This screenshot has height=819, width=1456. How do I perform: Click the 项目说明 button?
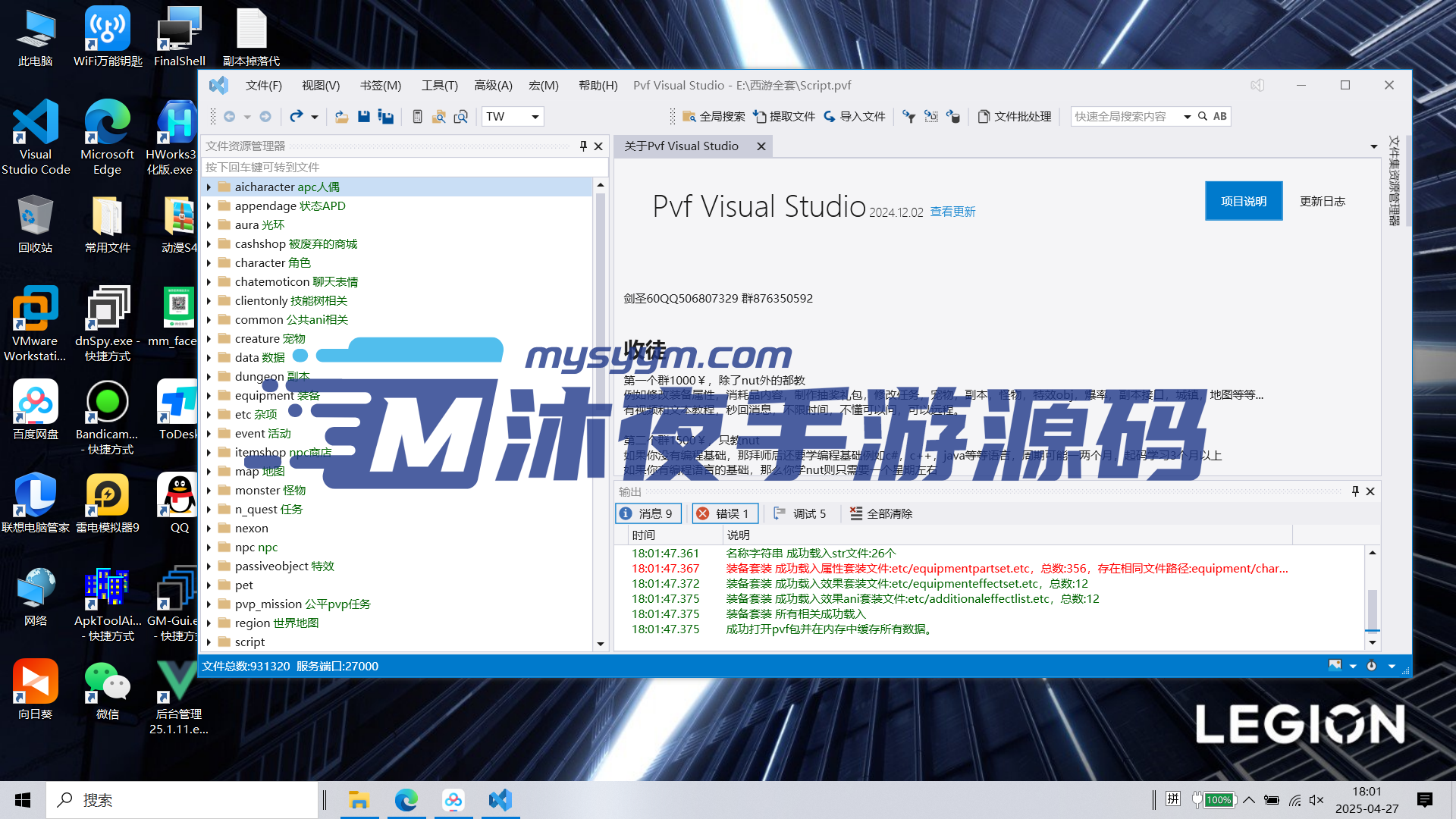1243,200
